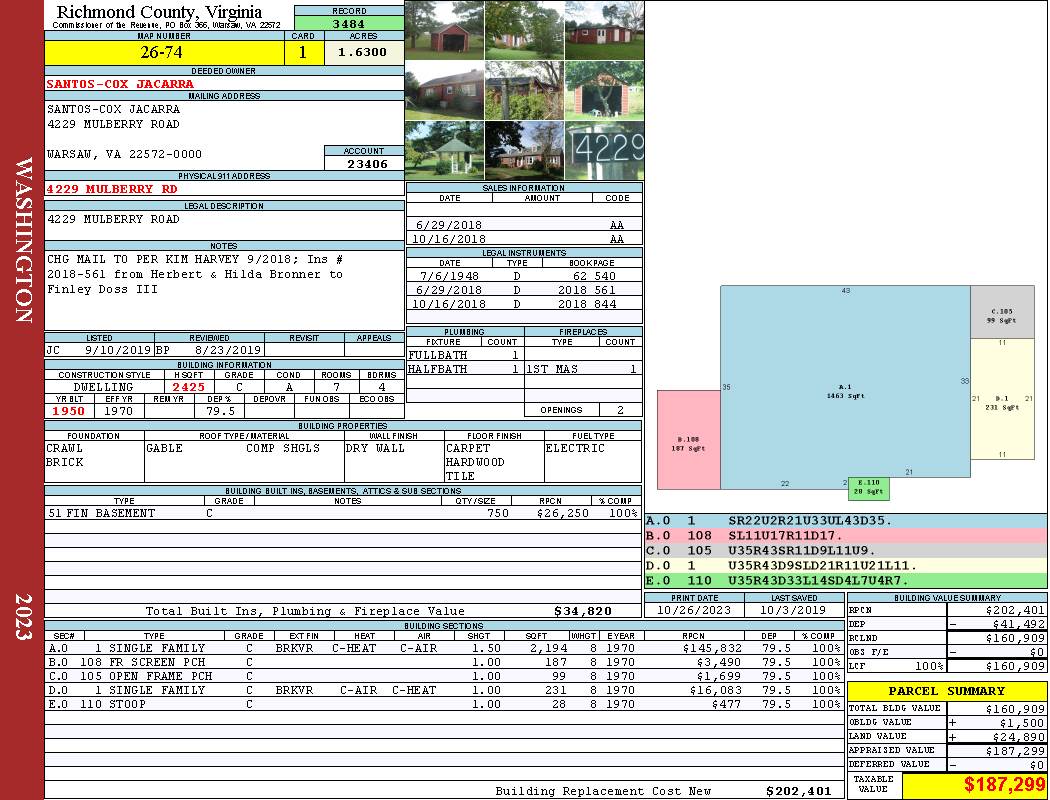Click the 51 FIN BASEMENT built-ins row
Image resolution: width=1050 pixels, height=800 pixels.
tap(343, 513)
